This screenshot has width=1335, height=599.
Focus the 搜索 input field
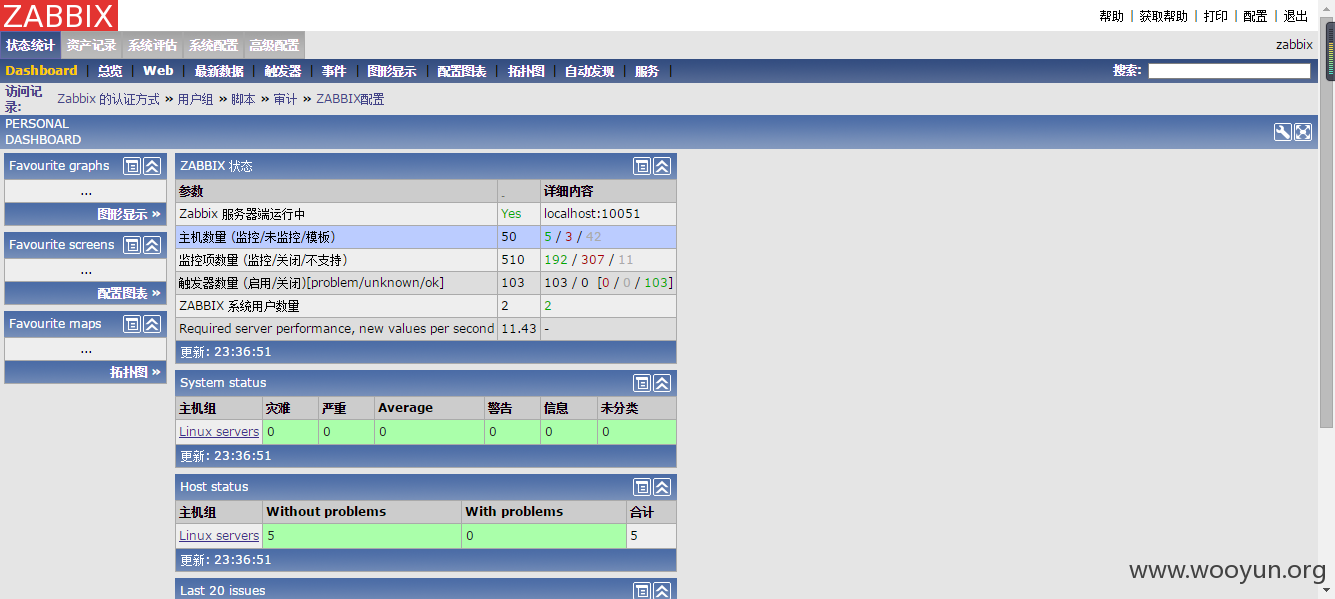[1229, 71]
